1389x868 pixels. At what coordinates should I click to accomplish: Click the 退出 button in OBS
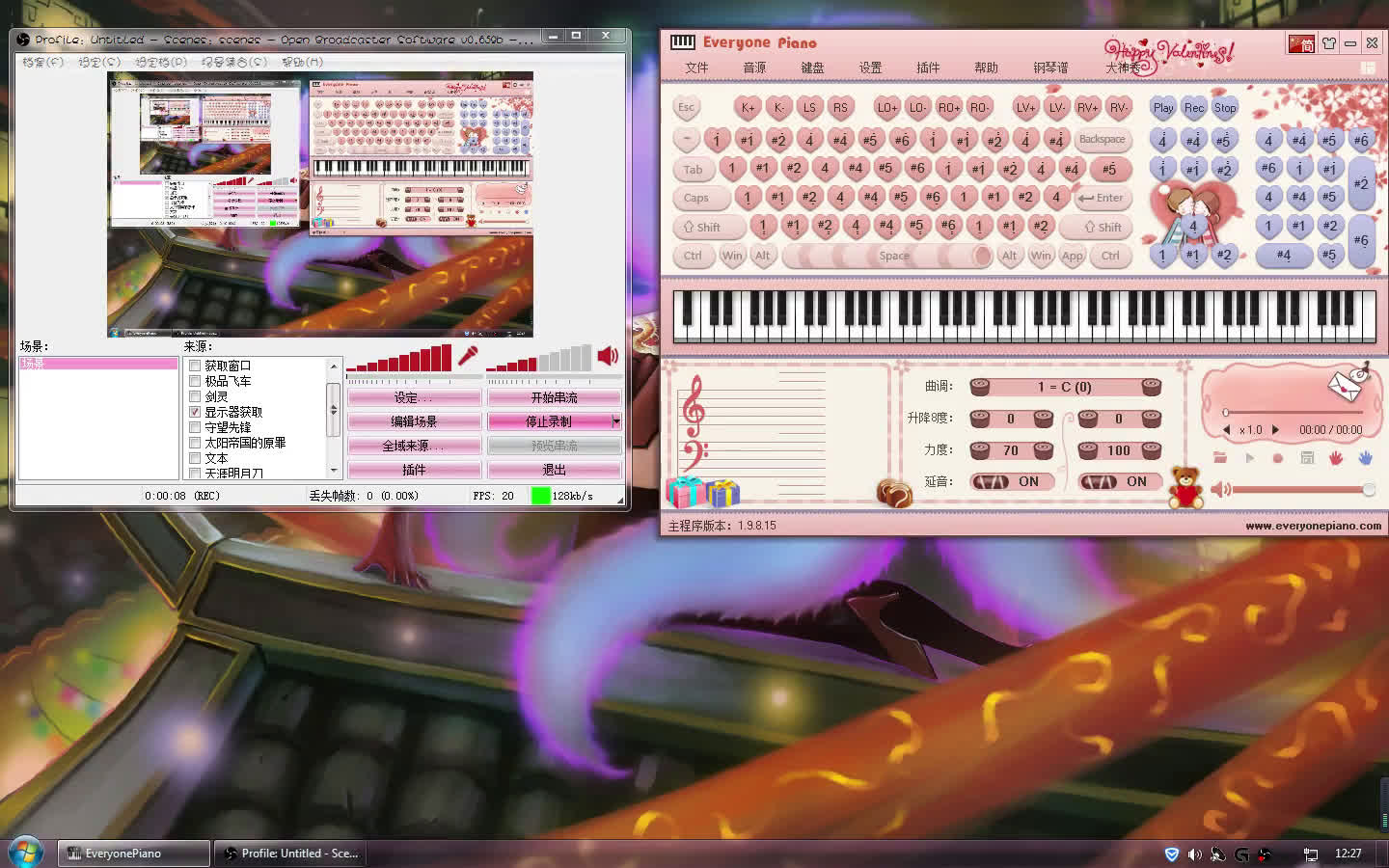pyautogui.click(x=554, y=470)
